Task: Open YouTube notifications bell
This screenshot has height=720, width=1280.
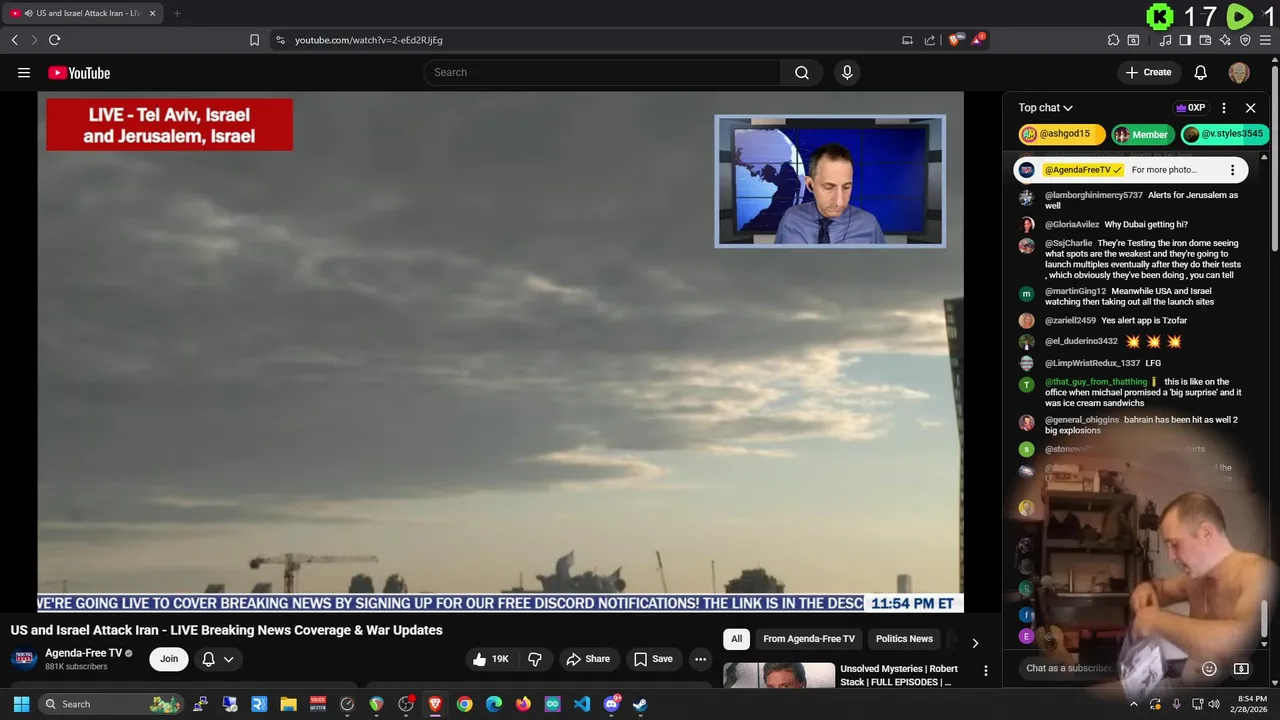Action: tap(1201, 72)
